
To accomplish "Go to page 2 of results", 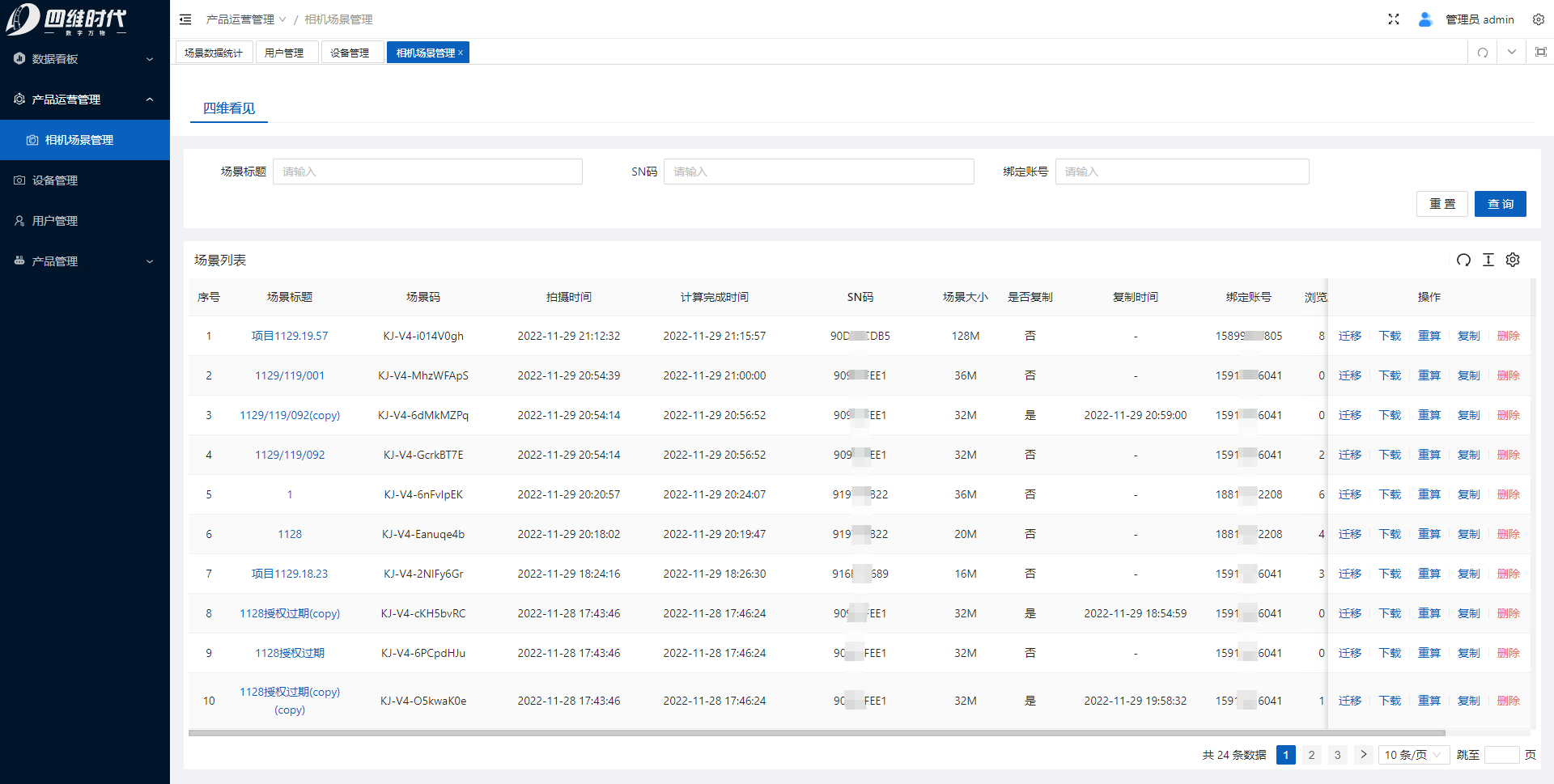I will pos(1311,755).
